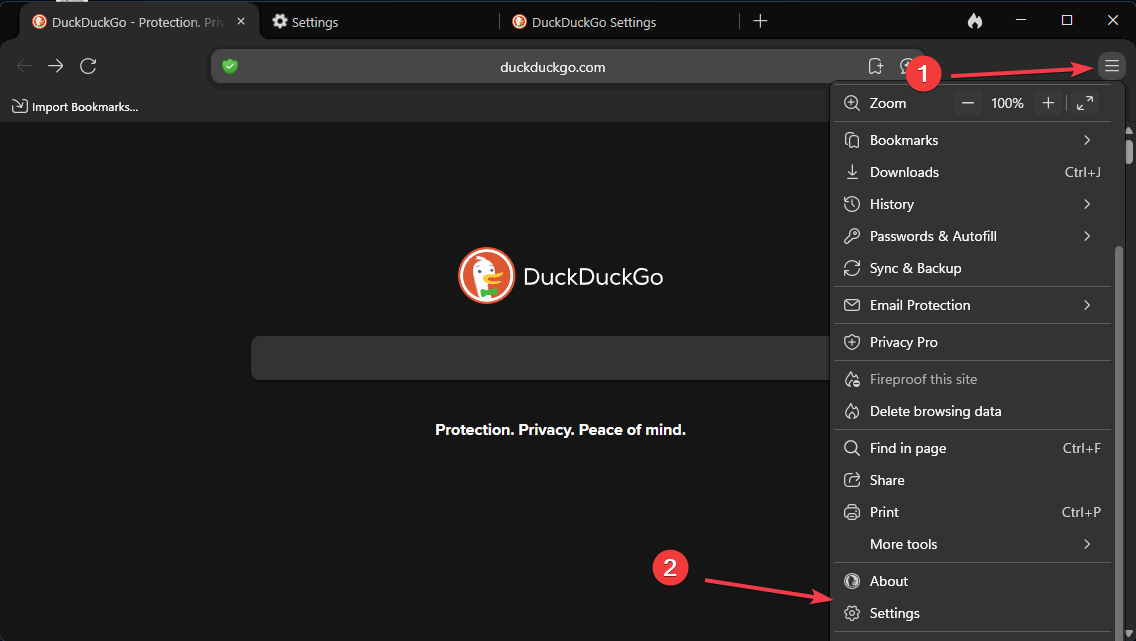Click the Email Protection envelope icon
This screenshot has width=1136, height=641.
pyautogui.click(x=852, y=305)
